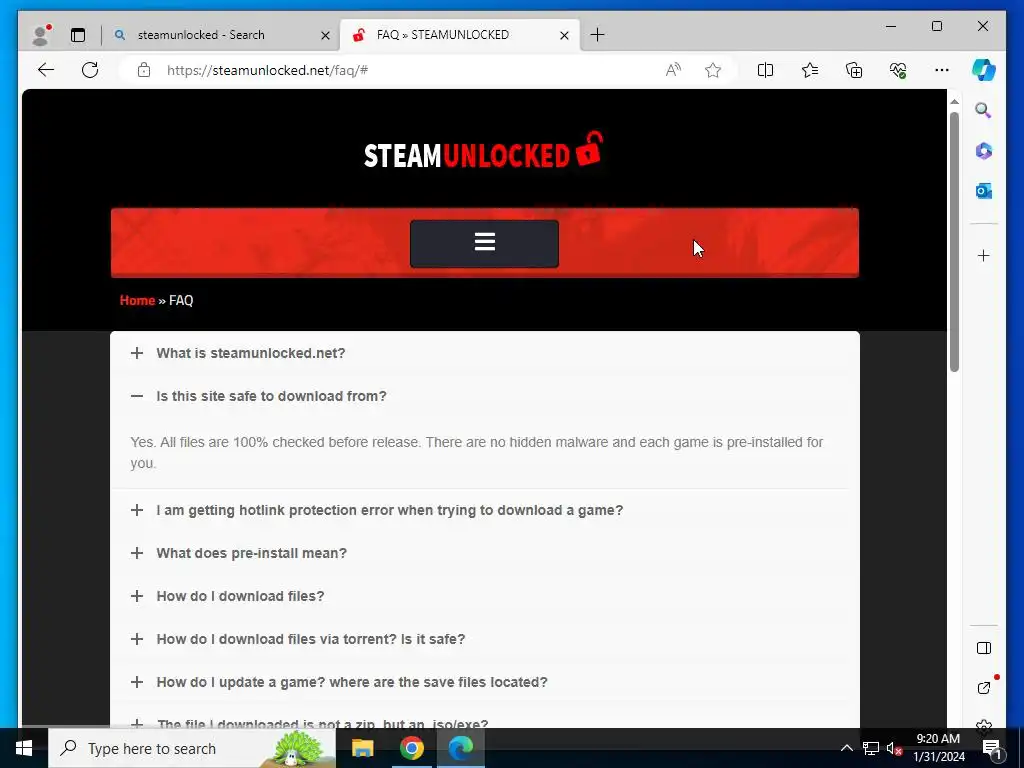Launch Copilot from the toolbar icon
Image resolution: width=1024 pixels, height=768 pixels.
tap(984, 70)
